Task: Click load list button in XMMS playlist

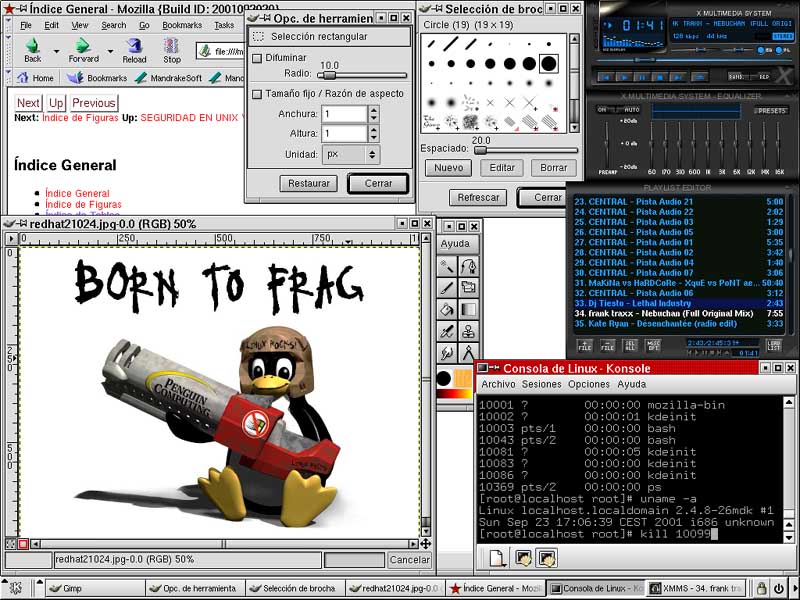Action: coord(774,346)
